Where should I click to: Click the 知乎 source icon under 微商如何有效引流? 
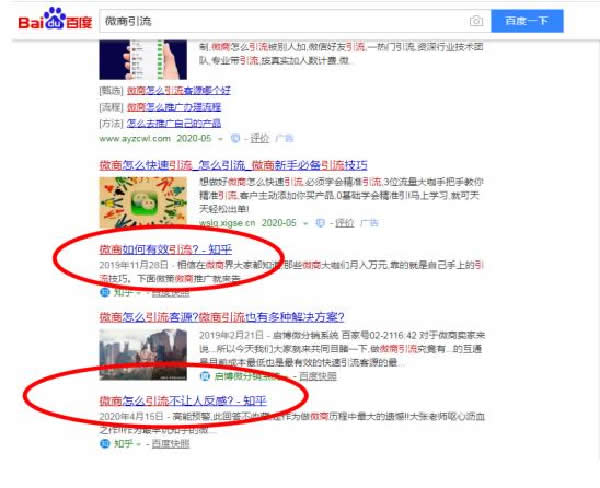click(105, 292)
